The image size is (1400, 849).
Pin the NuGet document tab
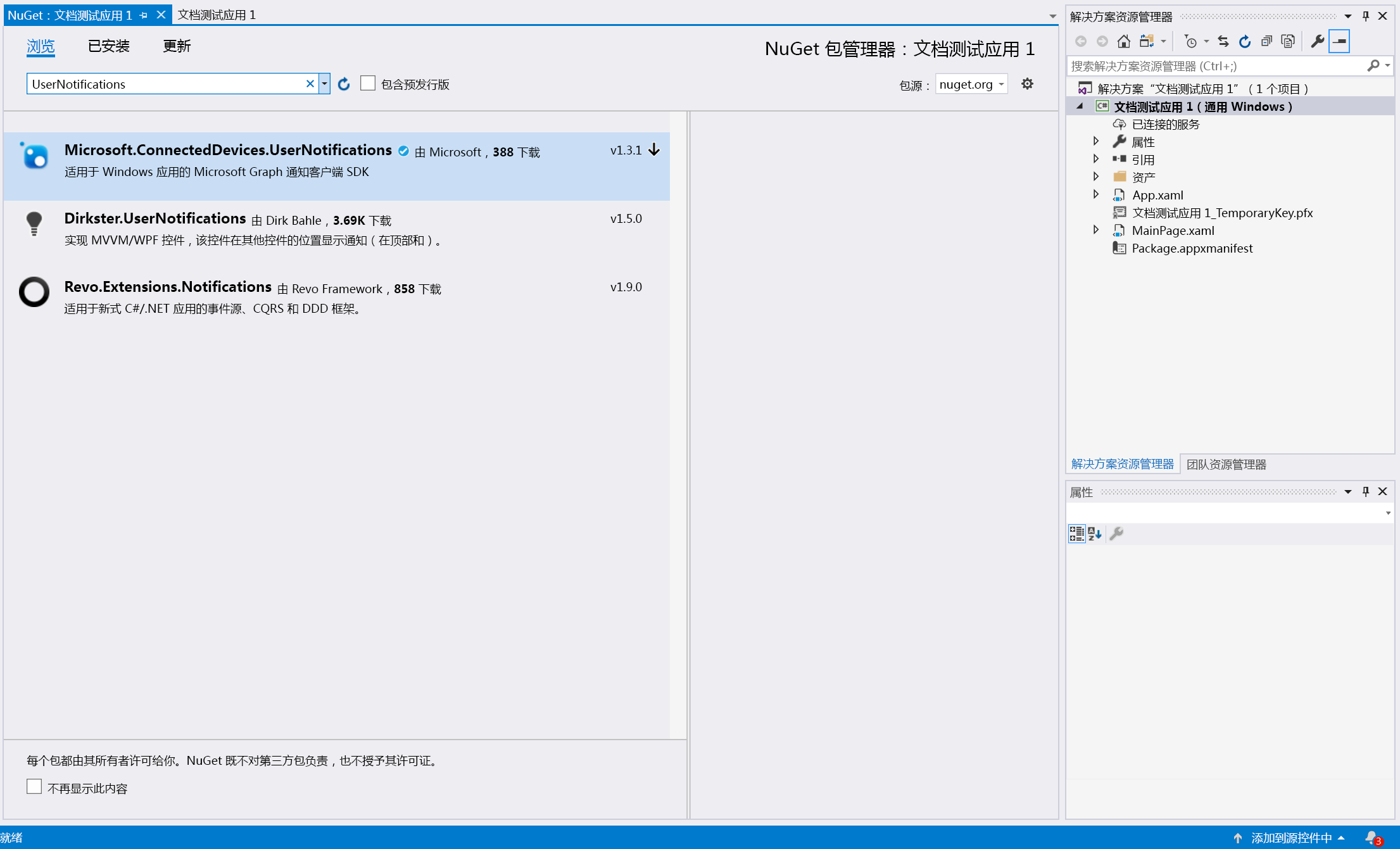tap(144, 15)
